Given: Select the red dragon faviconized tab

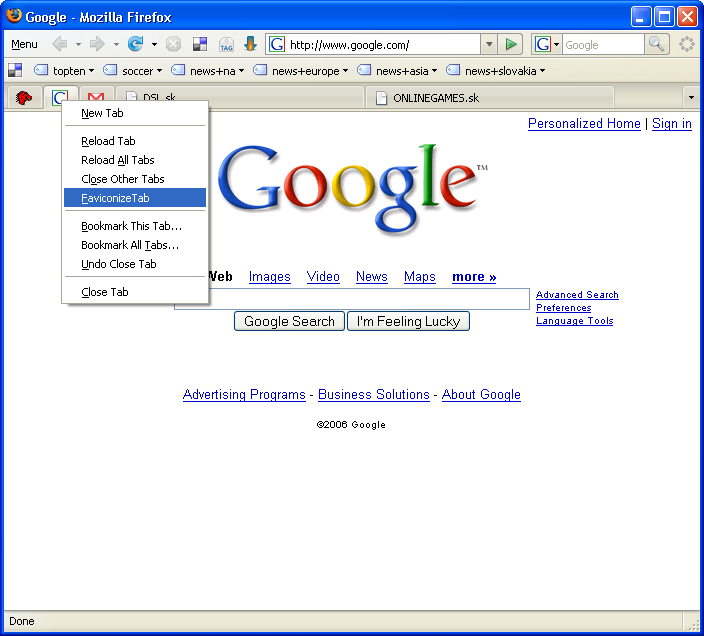Looking at the screenshot, I should [x=23, y=97].
